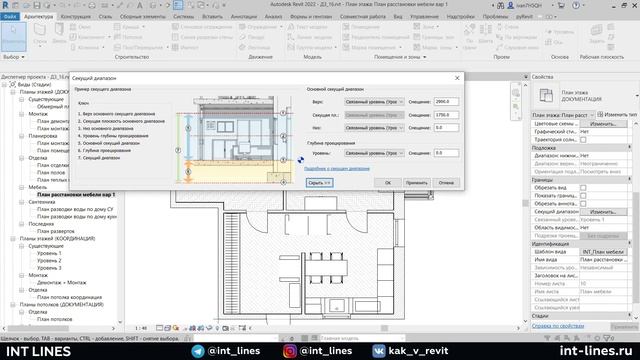Click the 1:40 view scale control
This screenshot has height=360, width=640.
(x=141, y=328)
